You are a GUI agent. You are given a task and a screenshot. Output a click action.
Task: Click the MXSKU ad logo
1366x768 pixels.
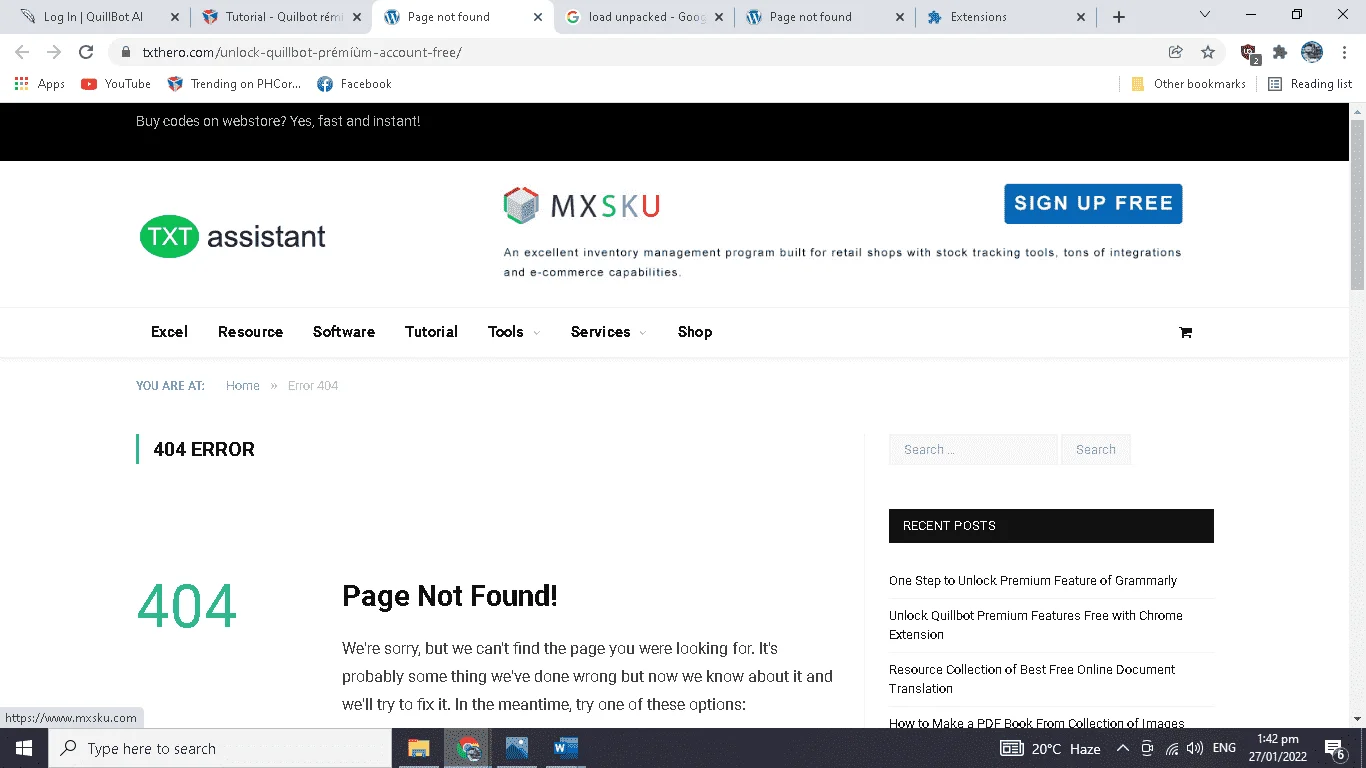click(581, 206)
